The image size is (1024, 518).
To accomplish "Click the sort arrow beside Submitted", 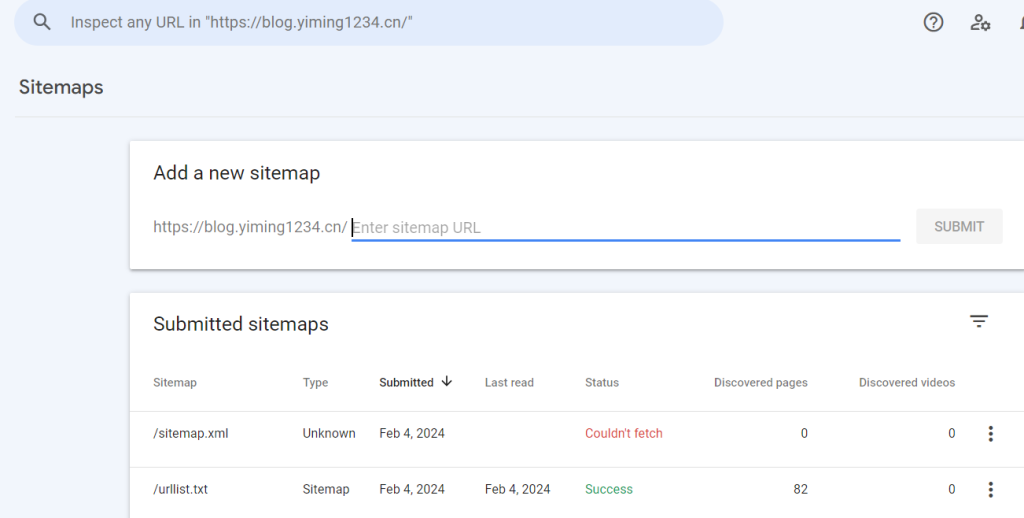I will tap(447, 382).
